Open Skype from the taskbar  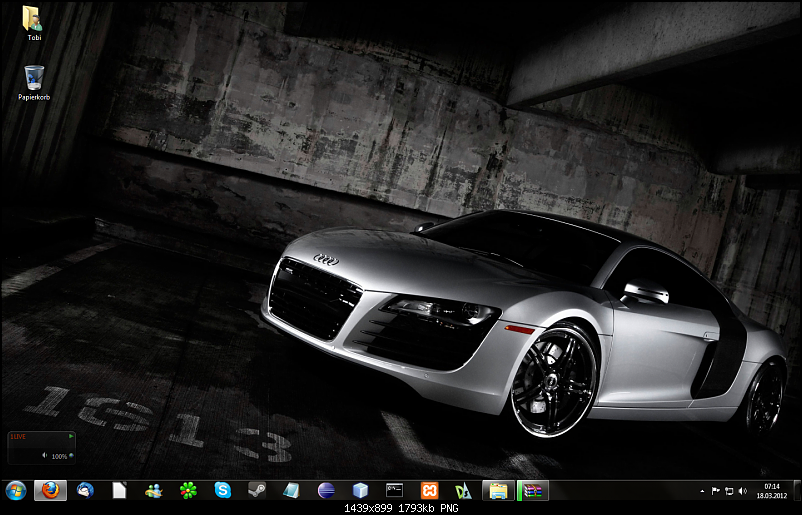222,490
